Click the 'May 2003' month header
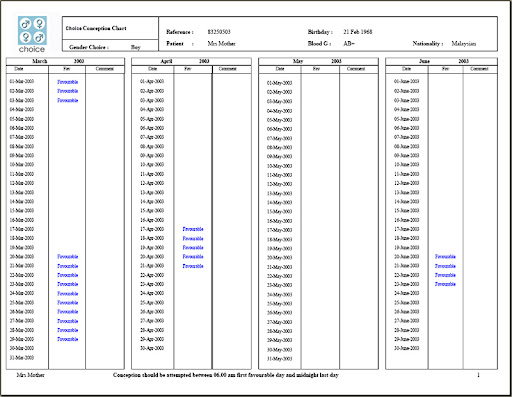This screenshot has height=397, width=512. point(318,61)
